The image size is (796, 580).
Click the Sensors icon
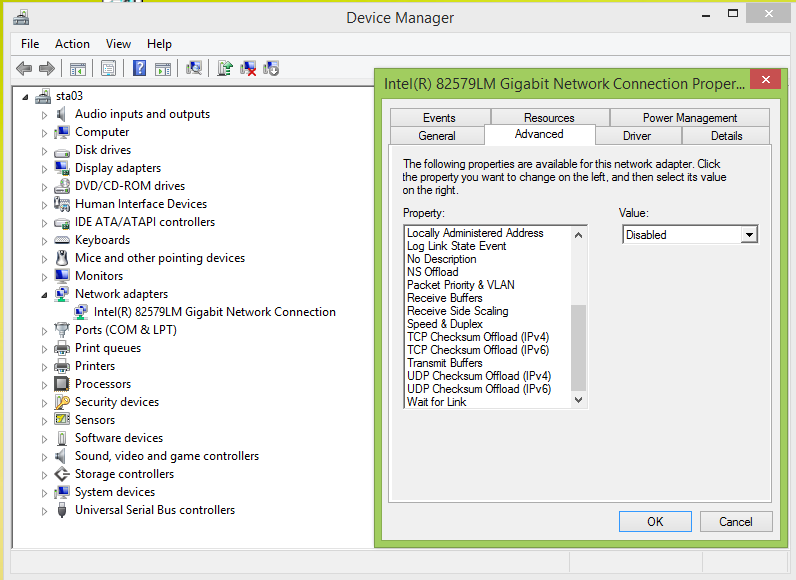(x=62, y=420)
